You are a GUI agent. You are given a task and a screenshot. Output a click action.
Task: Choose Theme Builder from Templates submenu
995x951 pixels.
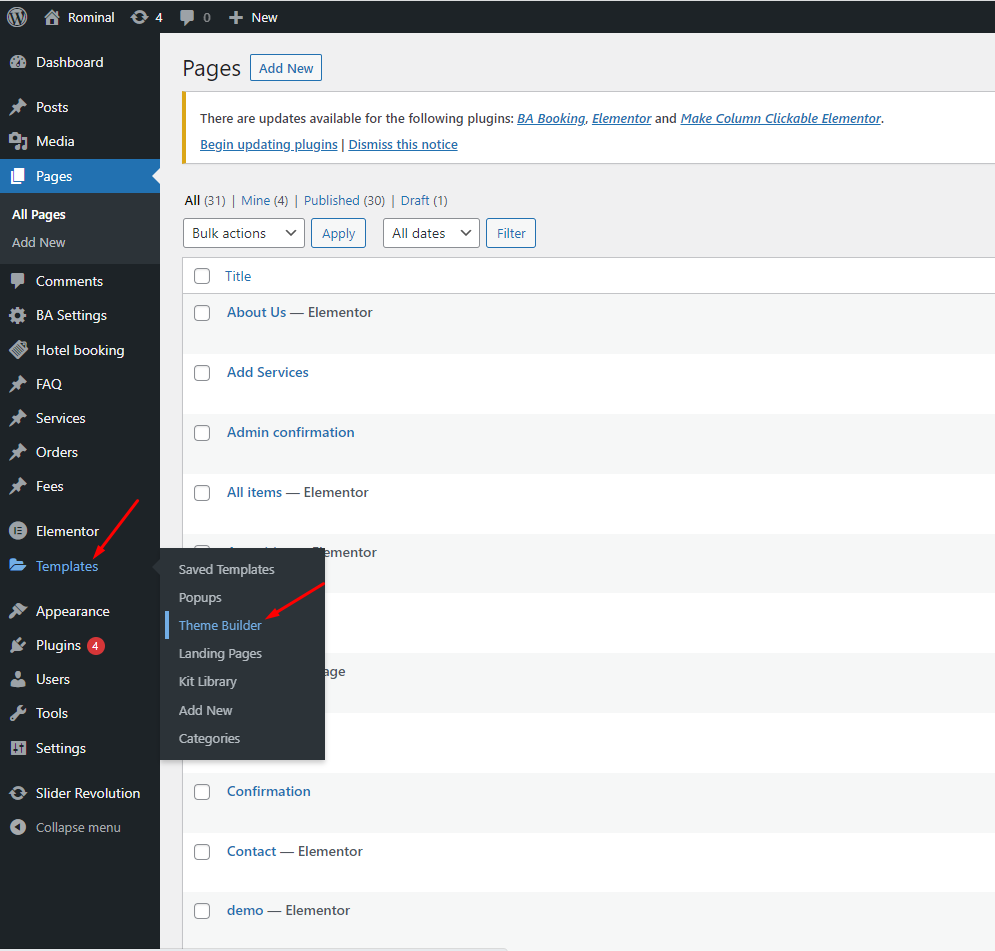tap(220, 625)
